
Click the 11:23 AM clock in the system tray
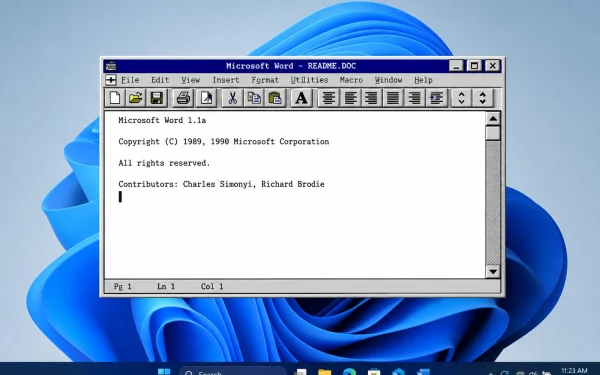pos(574,370)
